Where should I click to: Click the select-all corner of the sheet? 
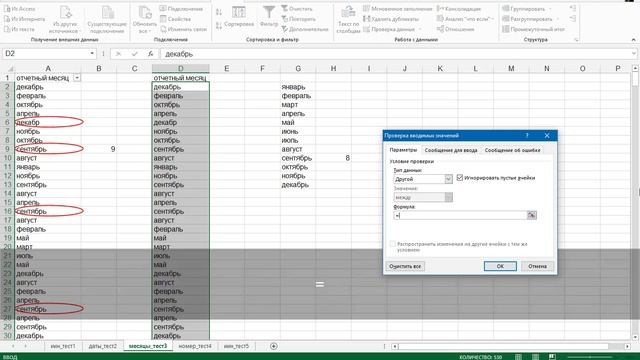pos(9,69)
